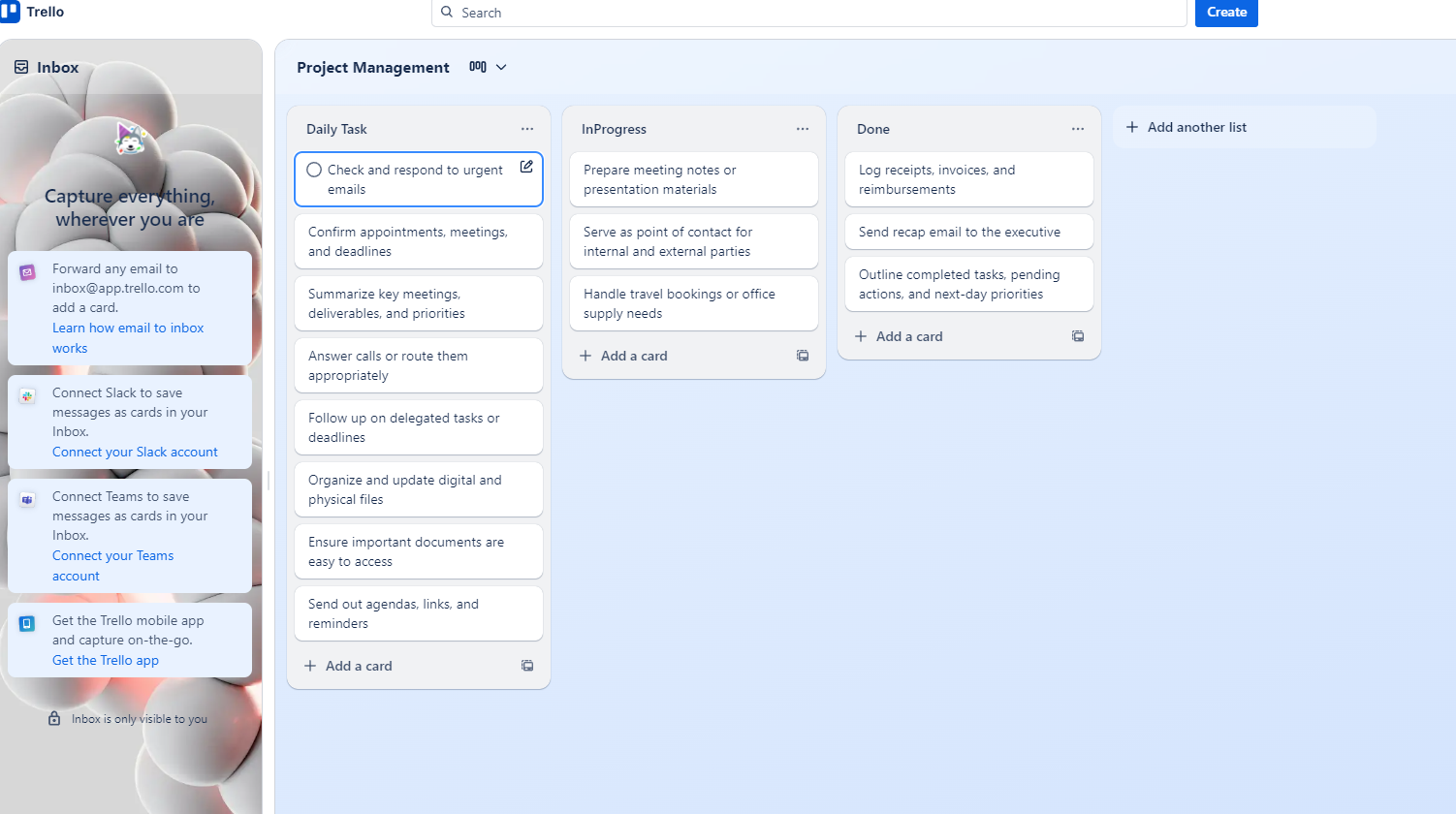Expand the board views chevron dropdown

tap(501, 67)
